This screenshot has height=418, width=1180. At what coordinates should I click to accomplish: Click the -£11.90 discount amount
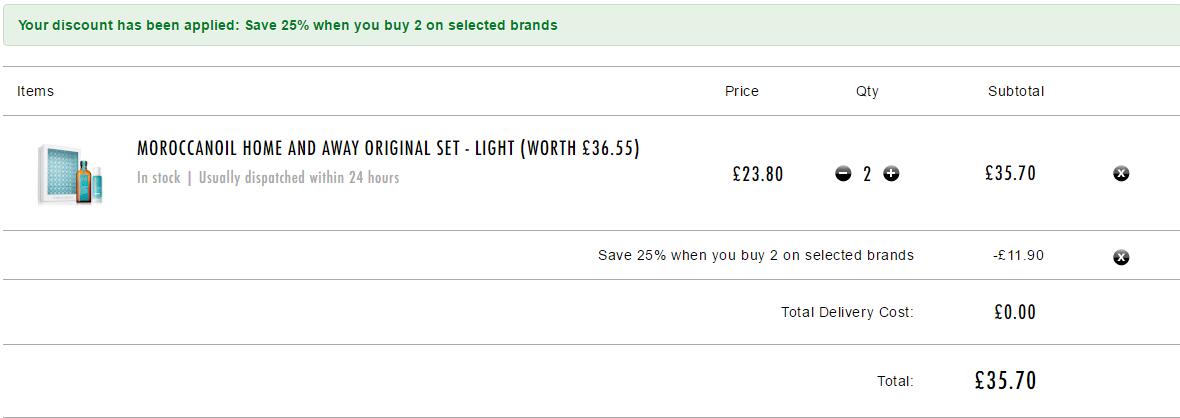tap(1018, 255)
